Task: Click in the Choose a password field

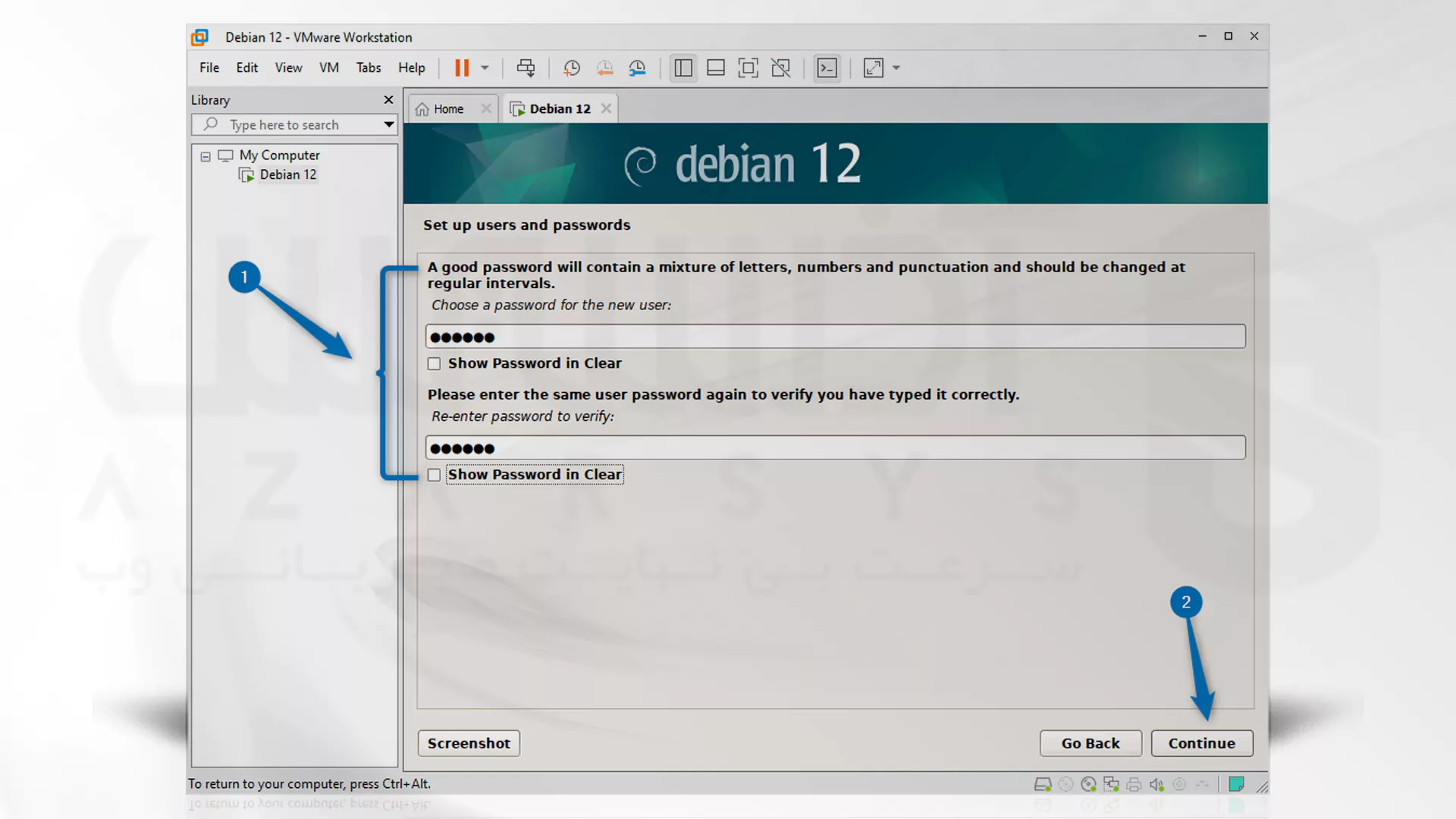Action: click(835, 337)
